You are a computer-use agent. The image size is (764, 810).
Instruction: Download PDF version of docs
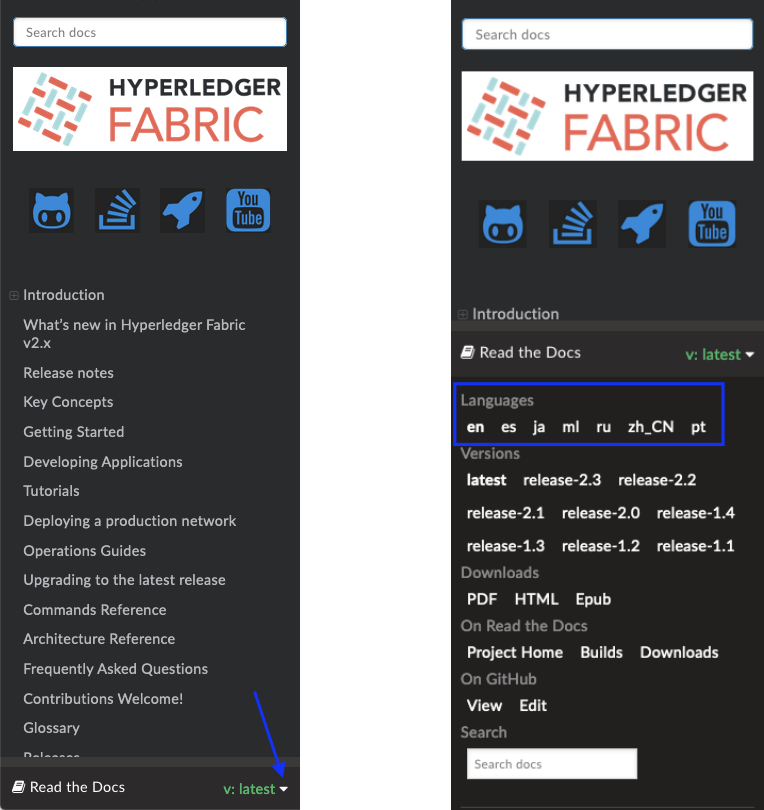pyautogui.click(x=482, y=599)
